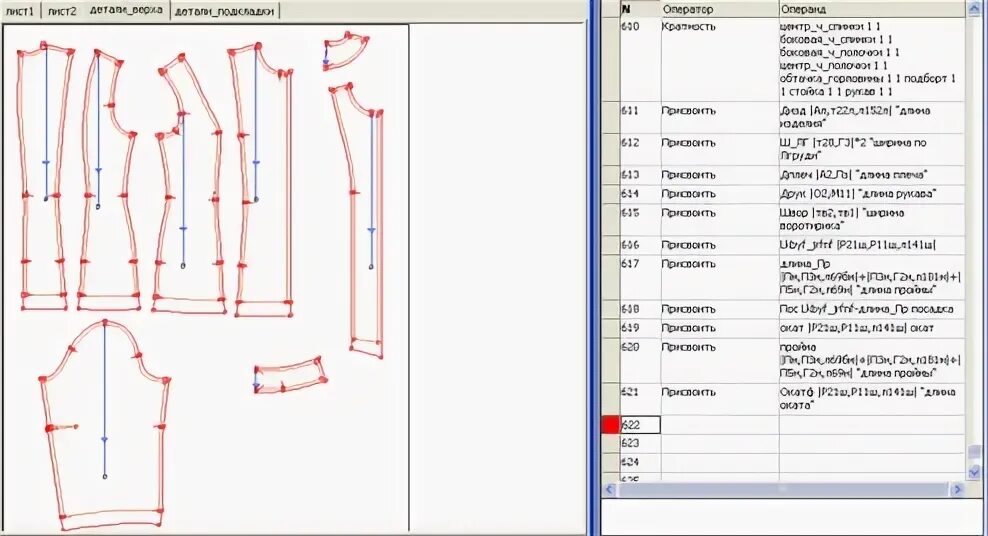Select row number 617 cell
Screen dimensions: 988x536
[x=640, y=277]
